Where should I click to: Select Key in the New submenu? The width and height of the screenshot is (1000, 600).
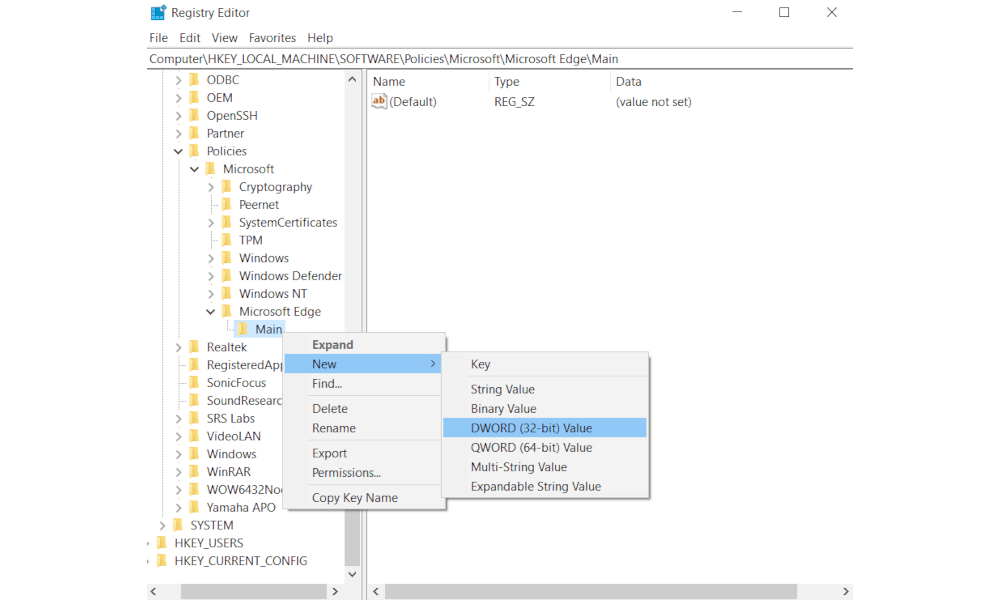pos(545,364)
